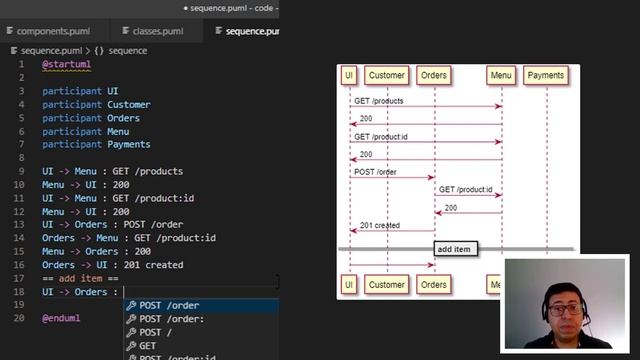Click wrench icon beside 'POST /order' suggestion
The height and width of the screenshot is (360, 640).
click(x=131, y=305)
